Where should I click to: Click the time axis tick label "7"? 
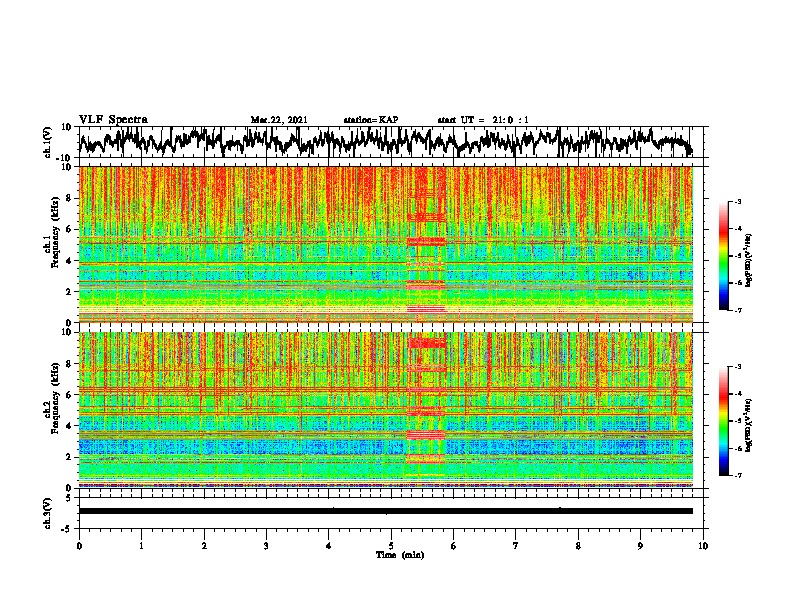pos(516,546)
